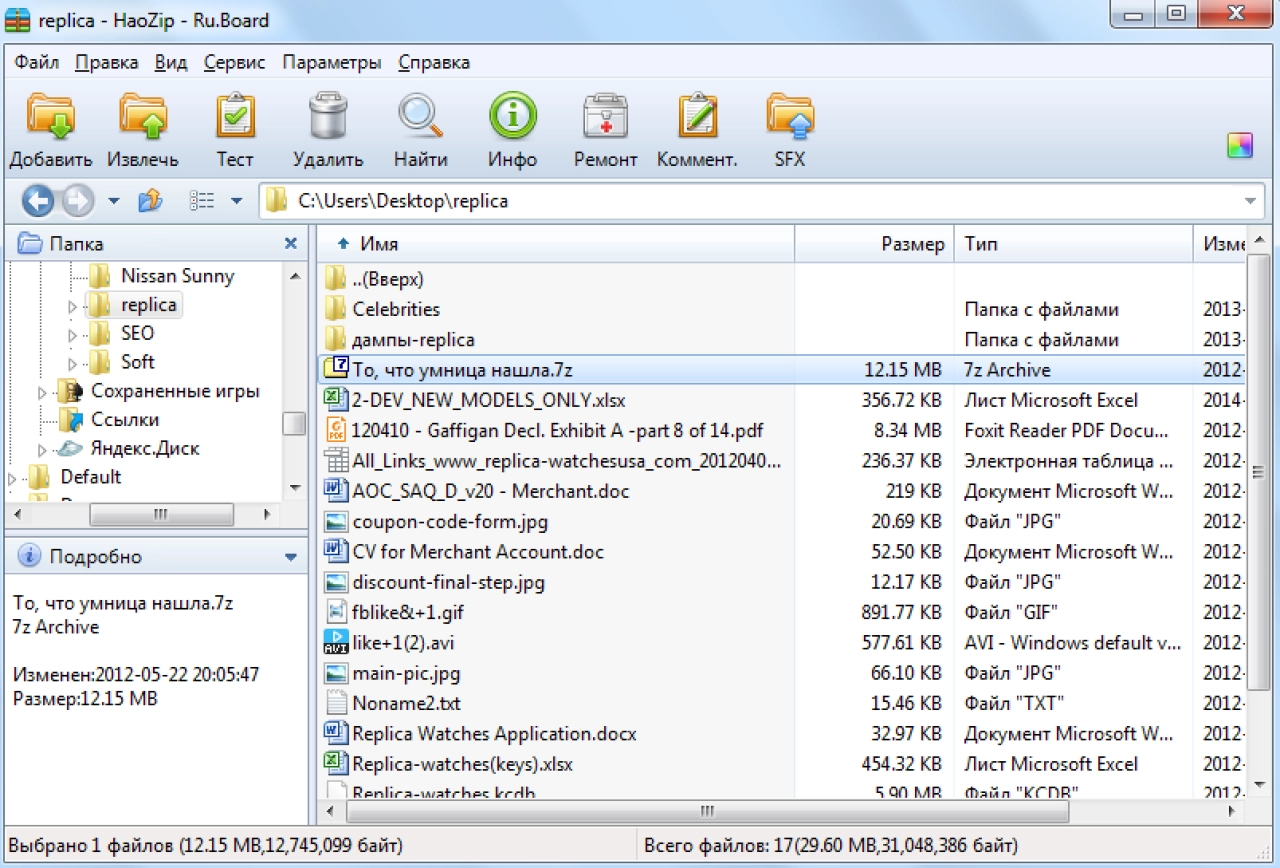Sort by the Имя column header
1280x868 pixels.
pyautogui.click(x=555, y=244)
